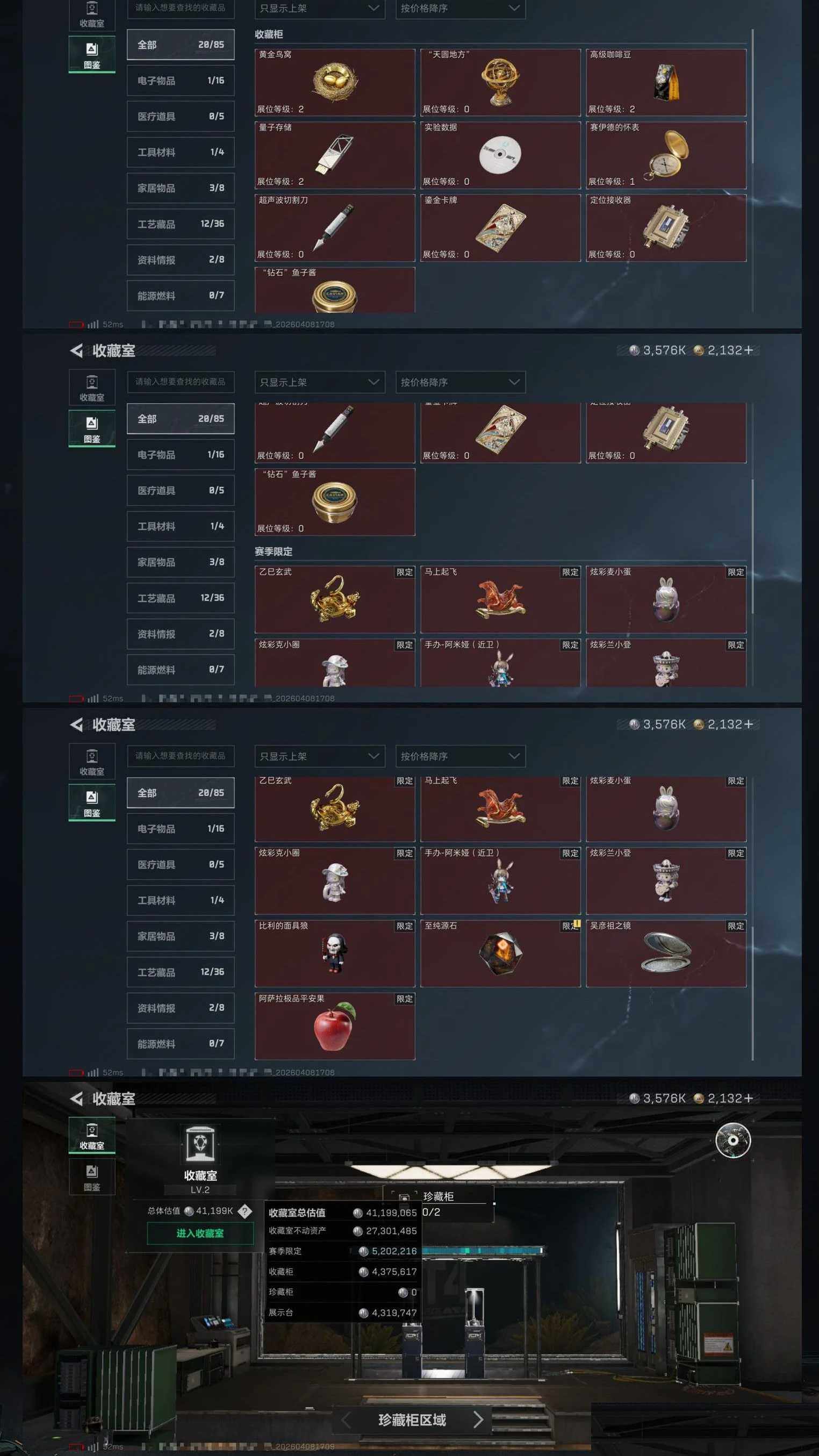Image resolution: width=819 pixels, height=1456 pixels.
Task: Click the yellow exclamation badge on 至纯源石
Action: point(576,924)
